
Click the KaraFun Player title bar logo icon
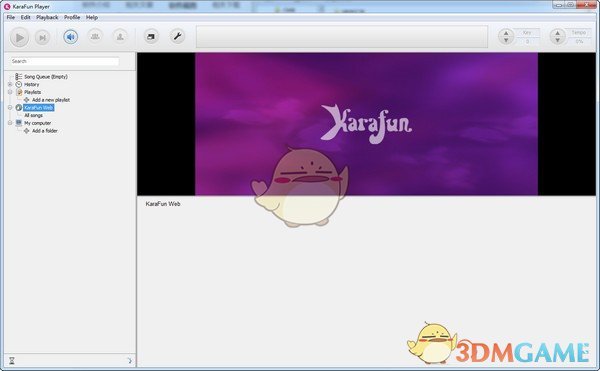point(7,7)
